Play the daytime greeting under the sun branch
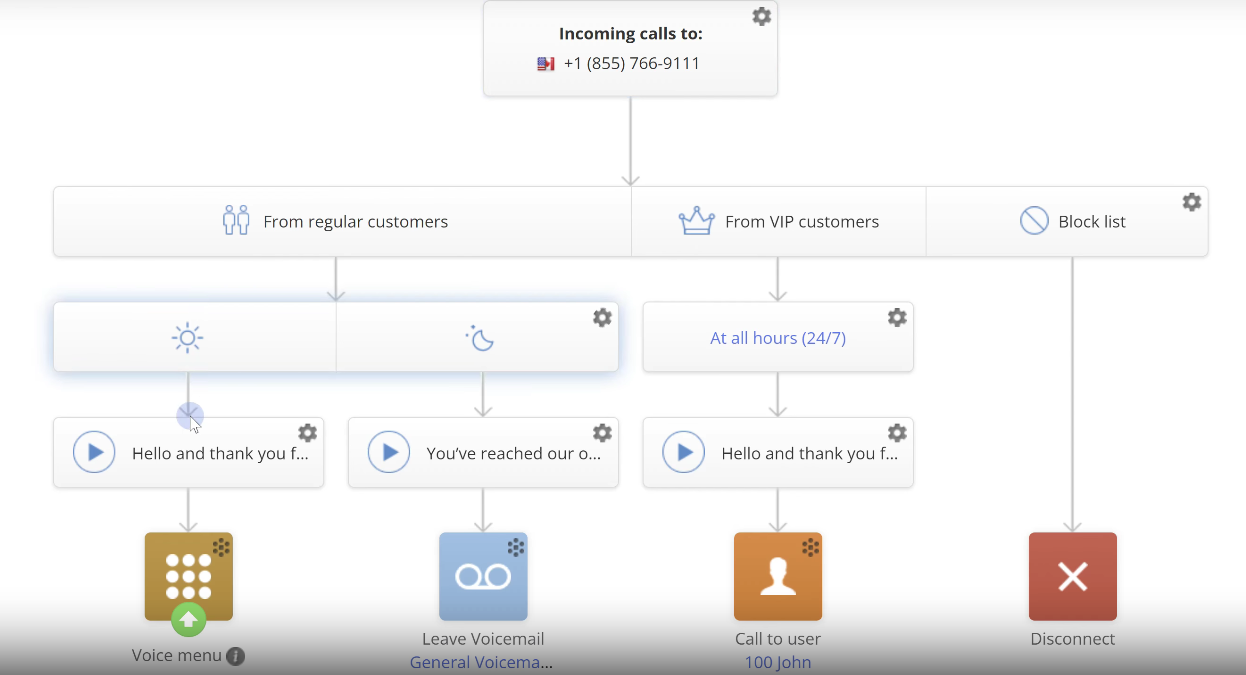 [x=94, y=453]
